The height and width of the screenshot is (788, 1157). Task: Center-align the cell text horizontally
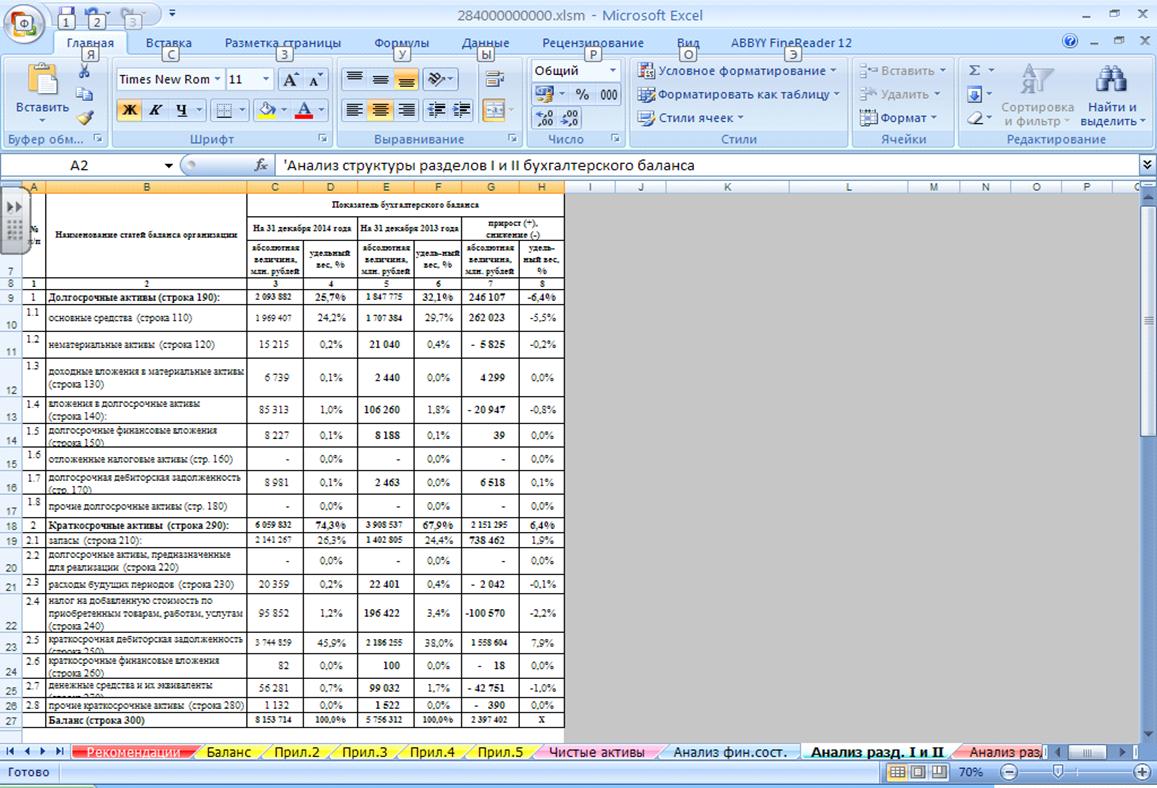tap(379, 110)
